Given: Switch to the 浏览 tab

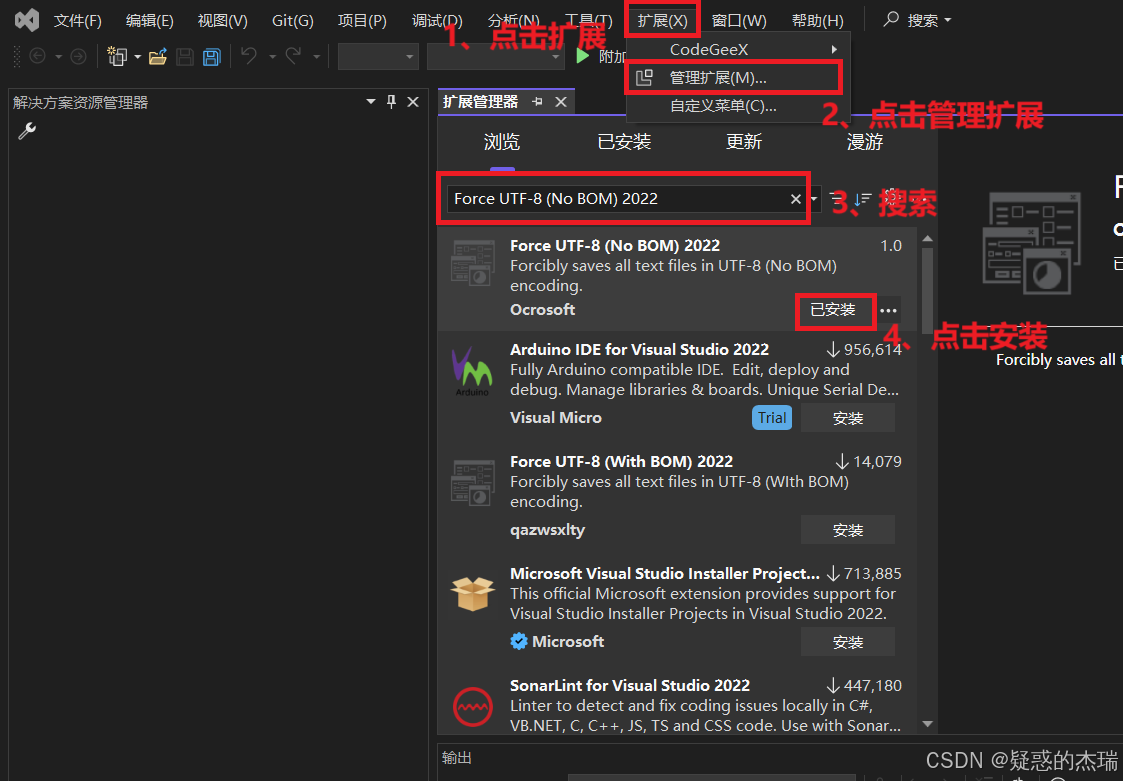Looking at the screenshot, I should 502,142.
